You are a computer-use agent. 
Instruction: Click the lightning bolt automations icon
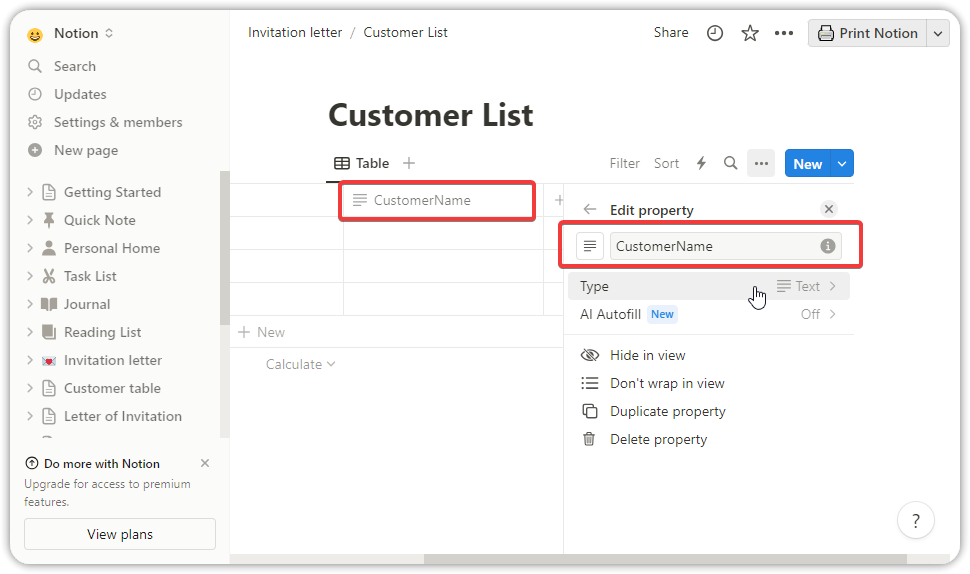tap(701, 163)
